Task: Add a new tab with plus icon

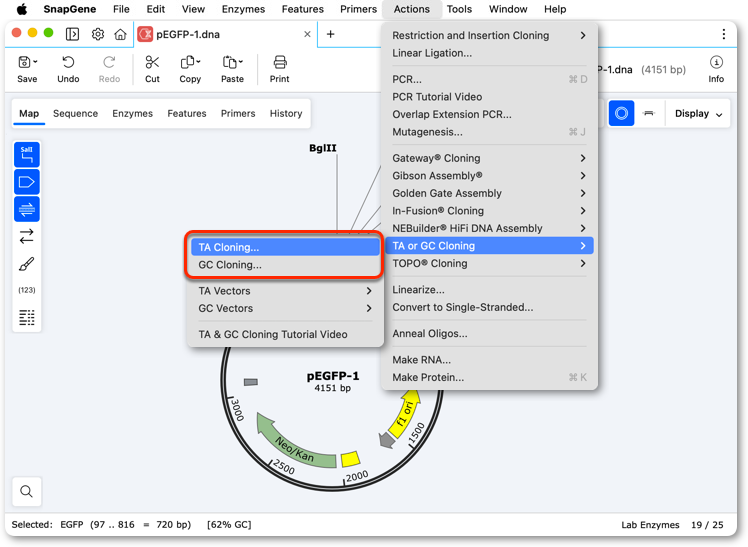Action: [330, 34]
